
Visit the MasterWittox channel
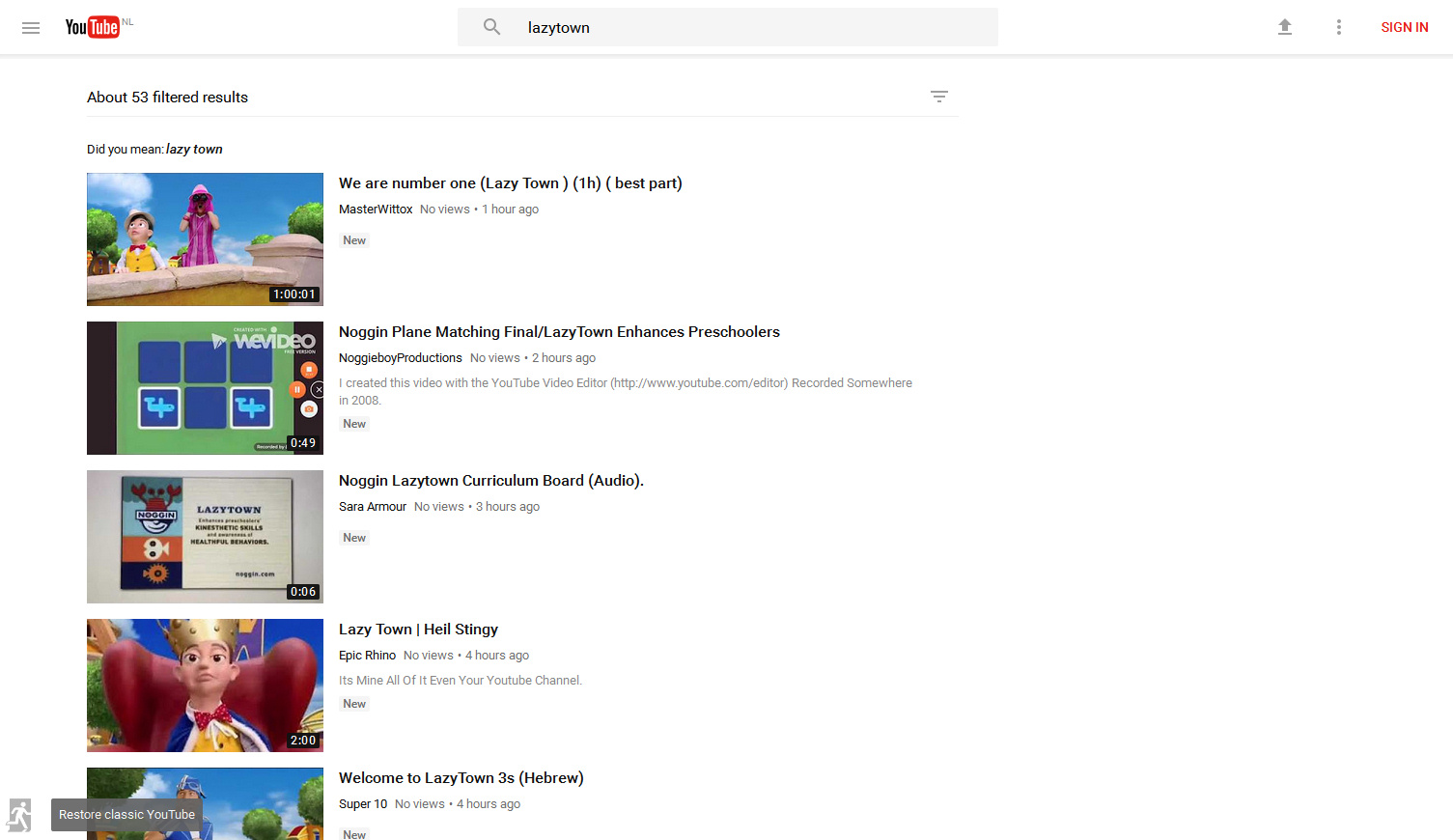pyautogui.click(x=376, y=210)
